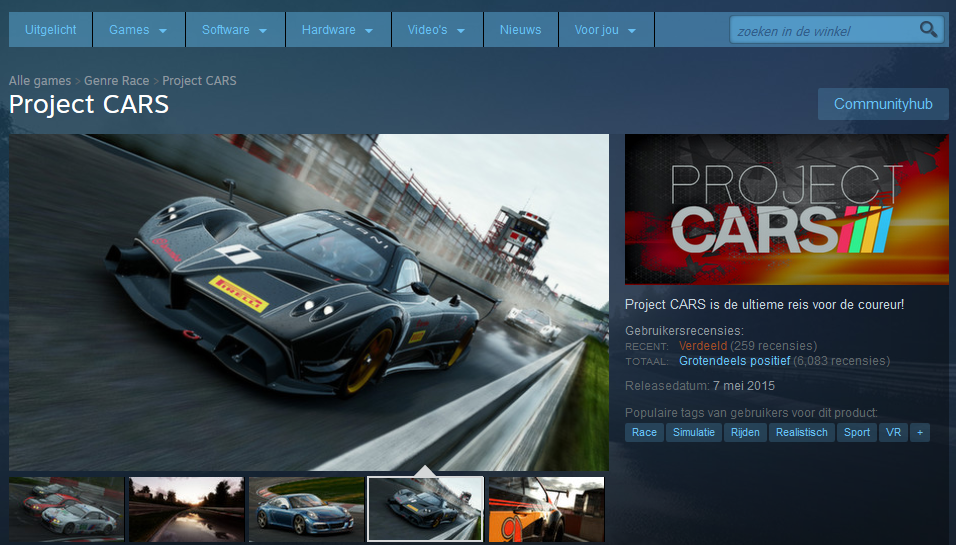
Task: Click the '(259 recensies)' count text
Action: pyautogui.click(x=774, y=346)
